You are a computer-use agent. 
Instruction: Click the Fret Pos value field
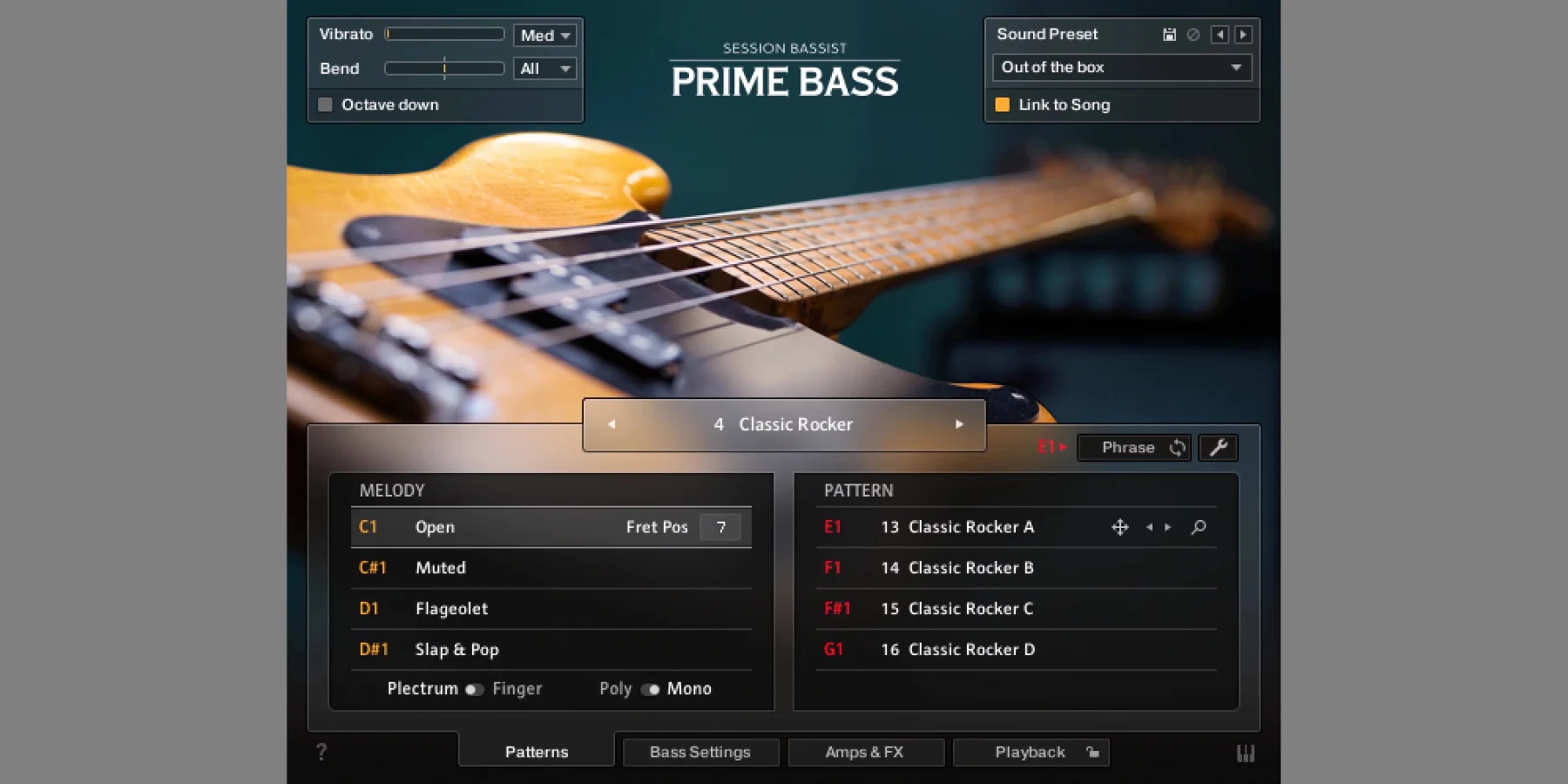pyautogui.click(x=720, y=526)
